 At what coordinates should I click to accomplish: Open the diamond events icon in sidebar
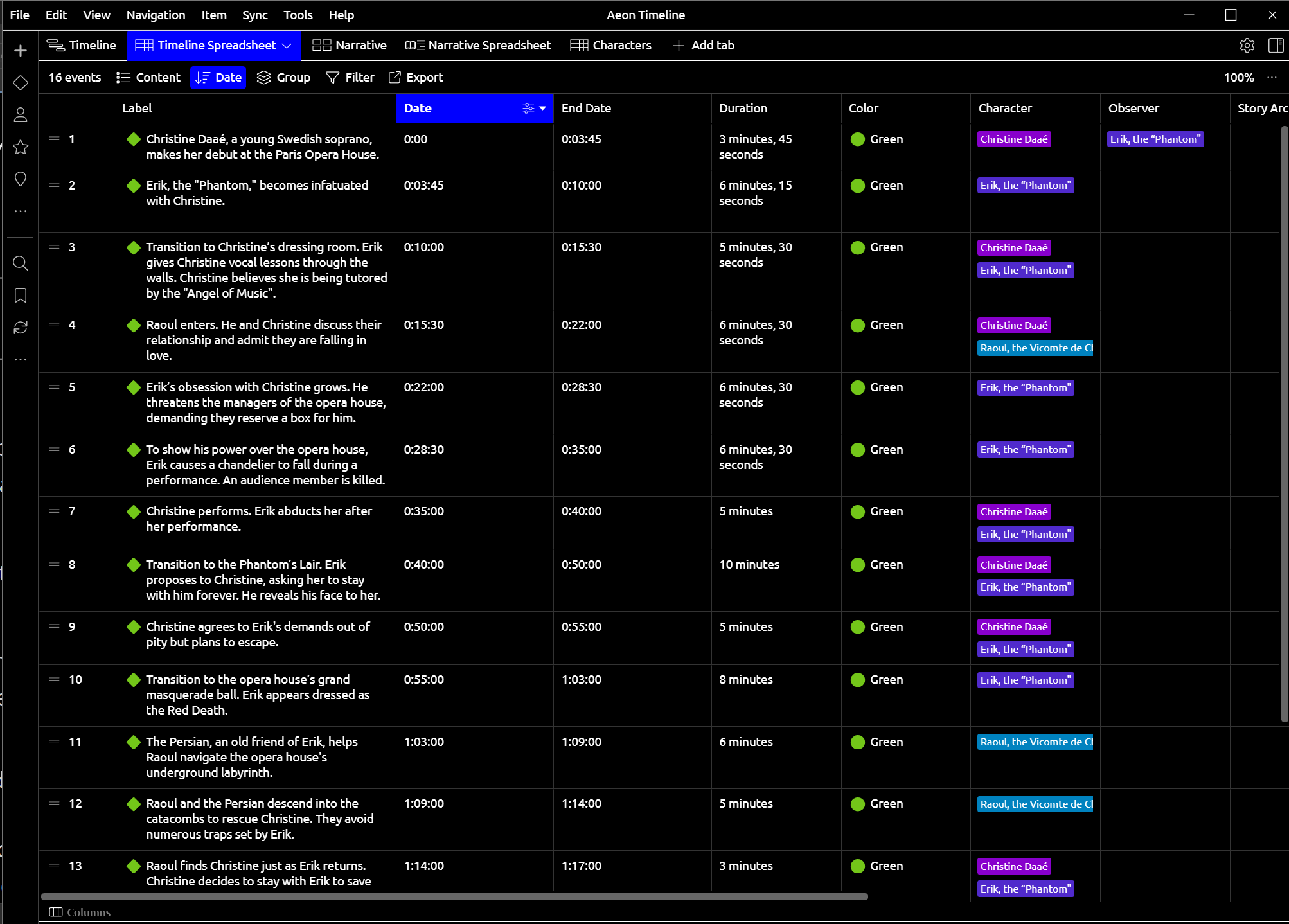(21, 83)
